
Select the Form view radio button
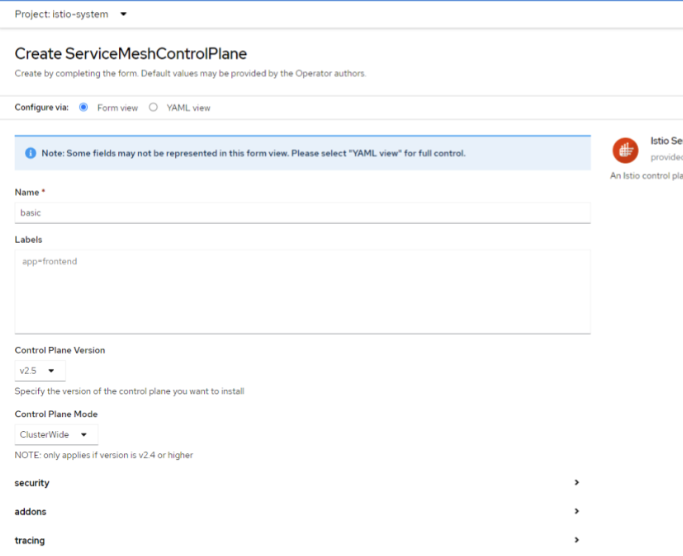click(x=83, y=107)
